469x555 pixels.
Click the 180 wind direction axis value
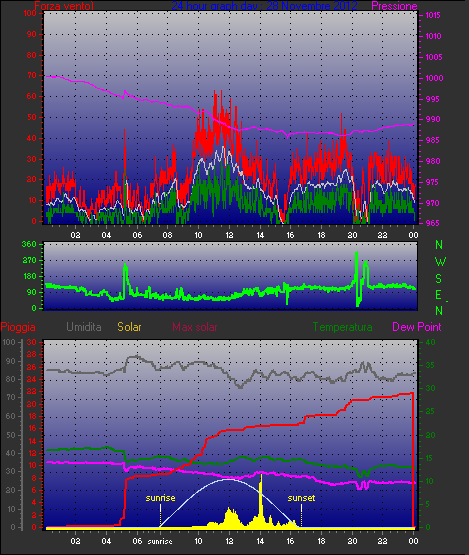click(x=30, y=276)
